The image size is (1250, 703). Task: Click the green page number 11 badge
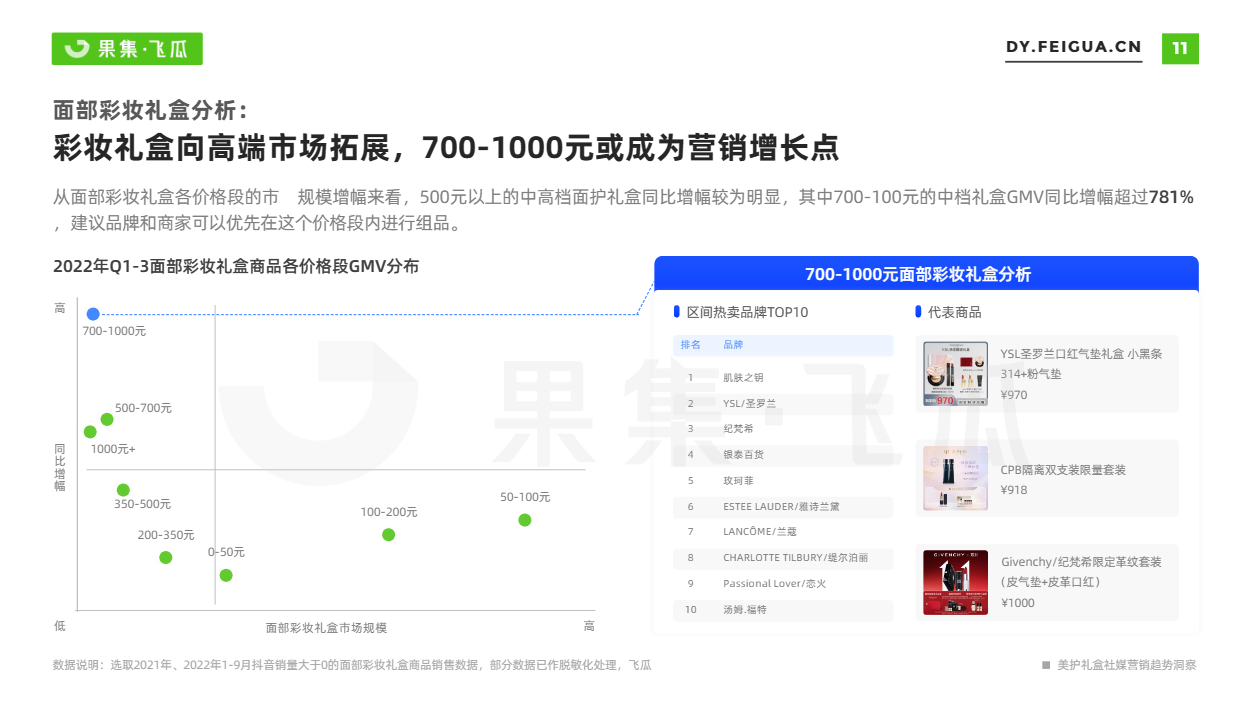[1180, 48]
